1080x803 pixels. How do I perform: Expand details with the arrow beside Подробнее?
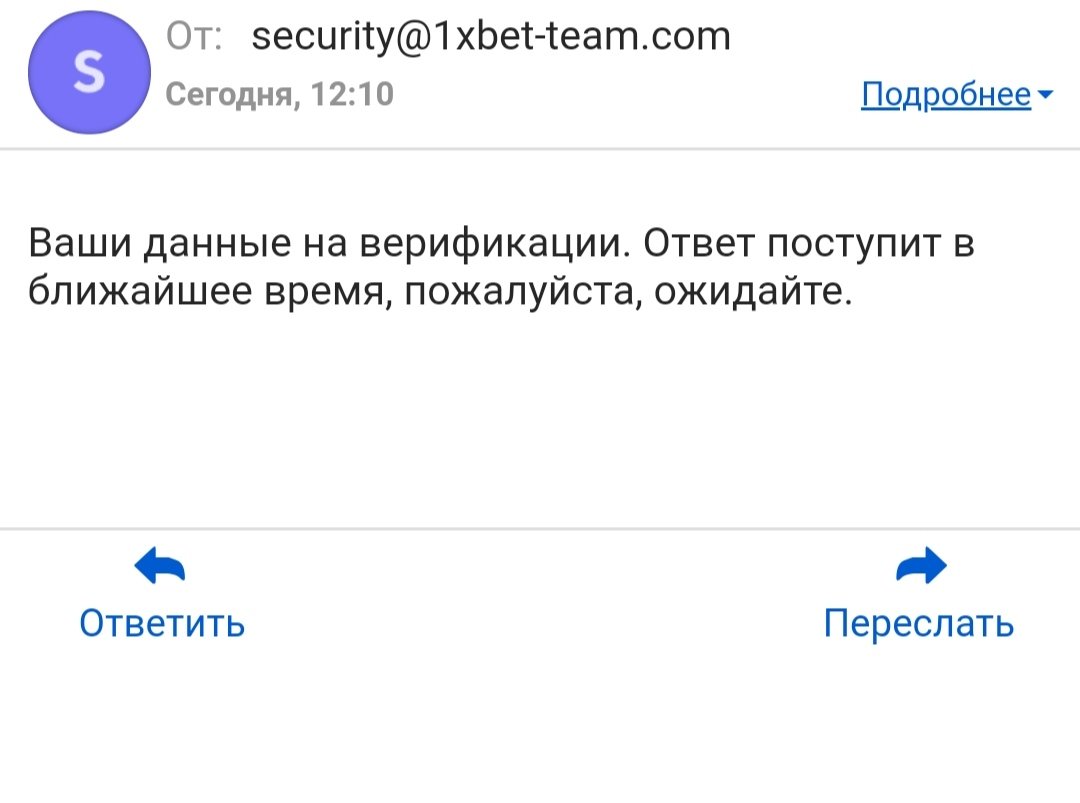point(1045,95)
